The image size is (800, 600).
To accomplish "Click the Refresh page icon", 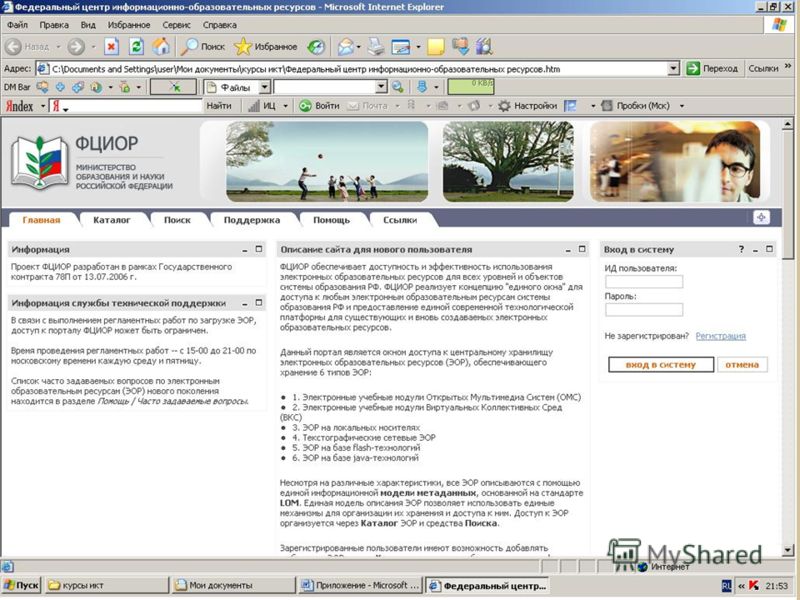I will 136,47.
